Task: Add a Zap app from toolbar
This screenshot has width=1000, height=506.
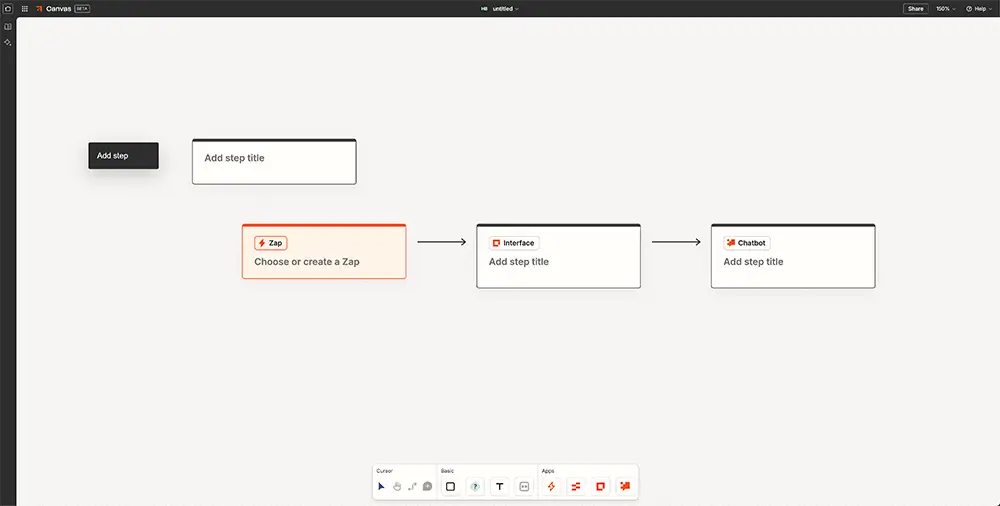Action: click(x=551, y=486)
